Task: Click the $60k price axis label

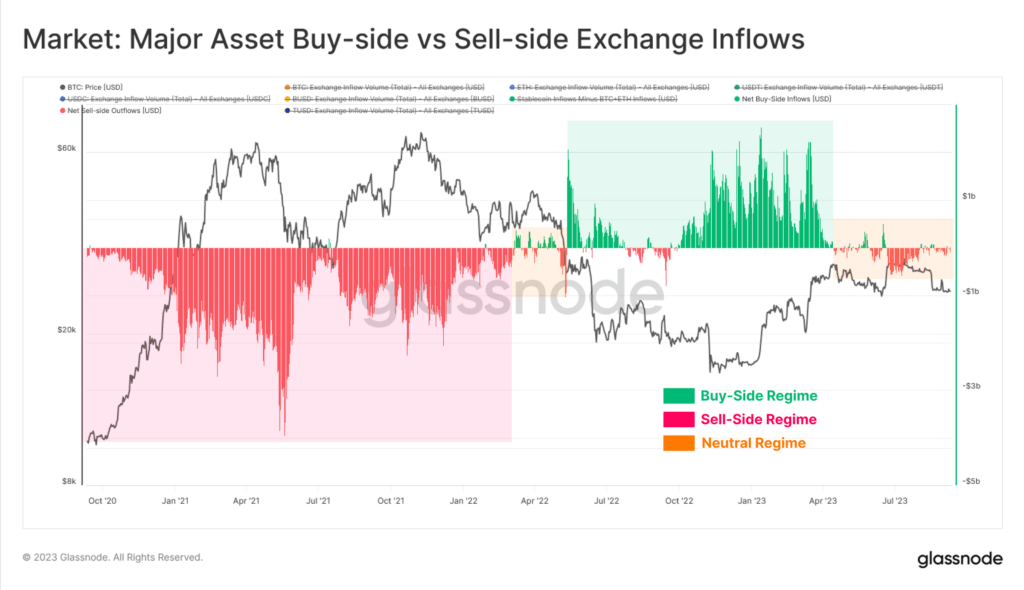Action: [67, 148]
